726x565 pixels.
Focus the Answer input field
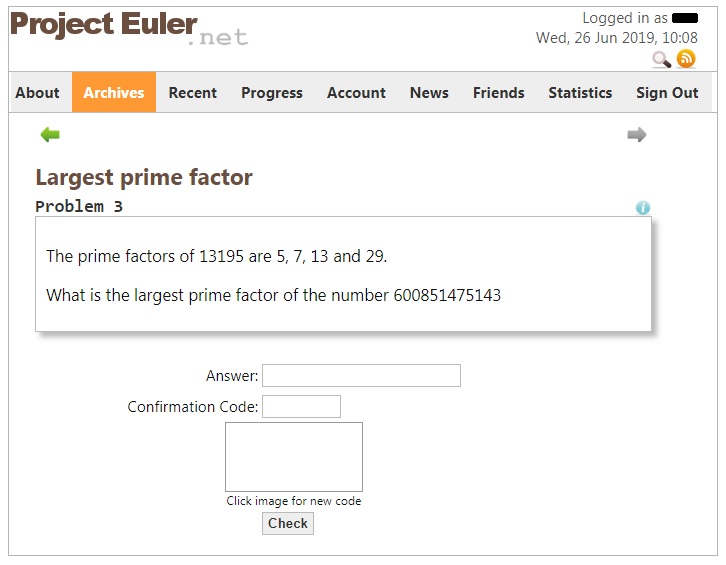pyautogui.click(x=361, y=376)
